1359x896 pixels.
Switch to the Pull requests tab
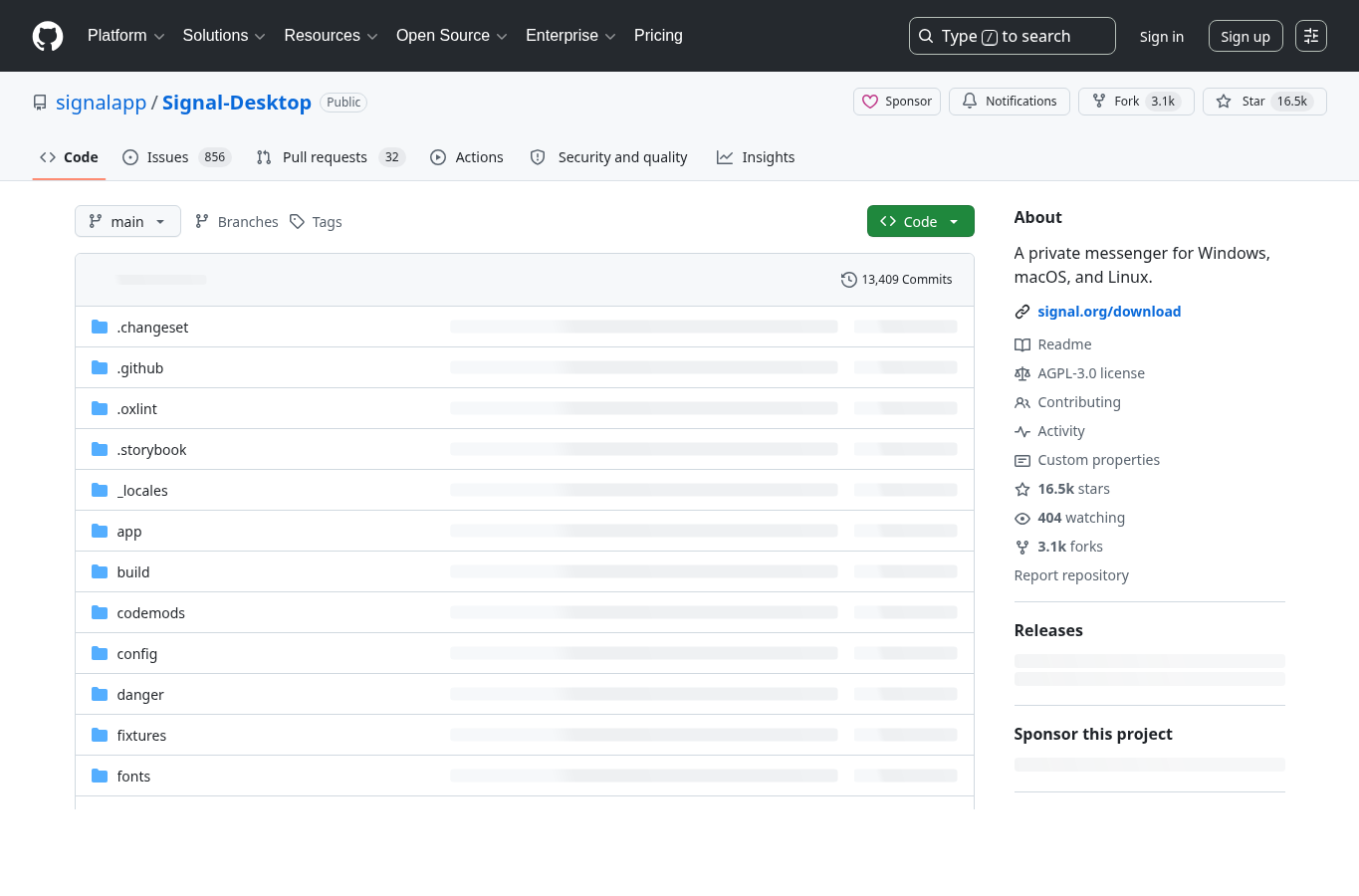click(x=331, y=157)
